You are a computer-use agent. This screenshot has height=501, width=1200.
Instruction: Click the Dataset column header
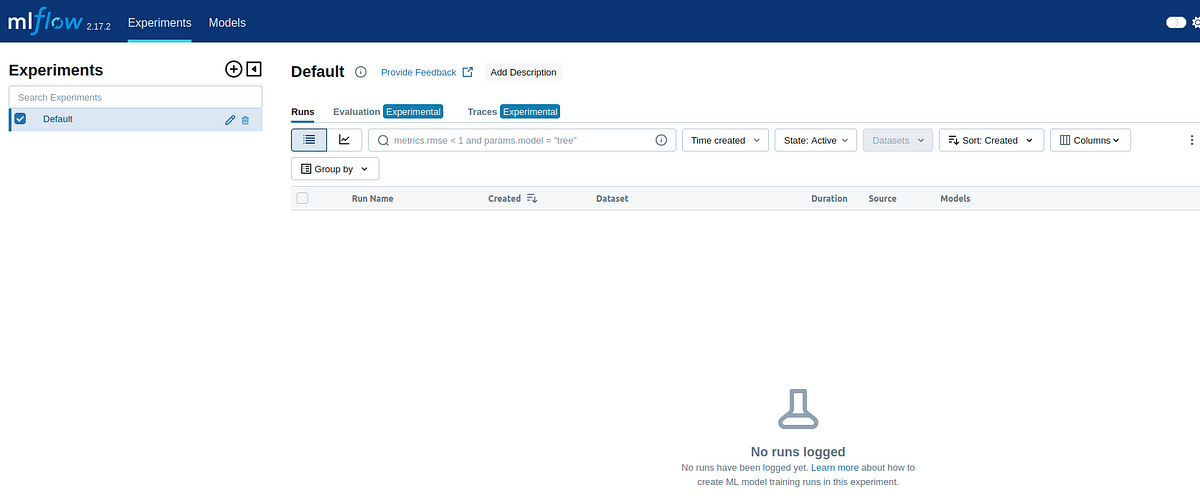pyautogui.click(x=612, y=198)
